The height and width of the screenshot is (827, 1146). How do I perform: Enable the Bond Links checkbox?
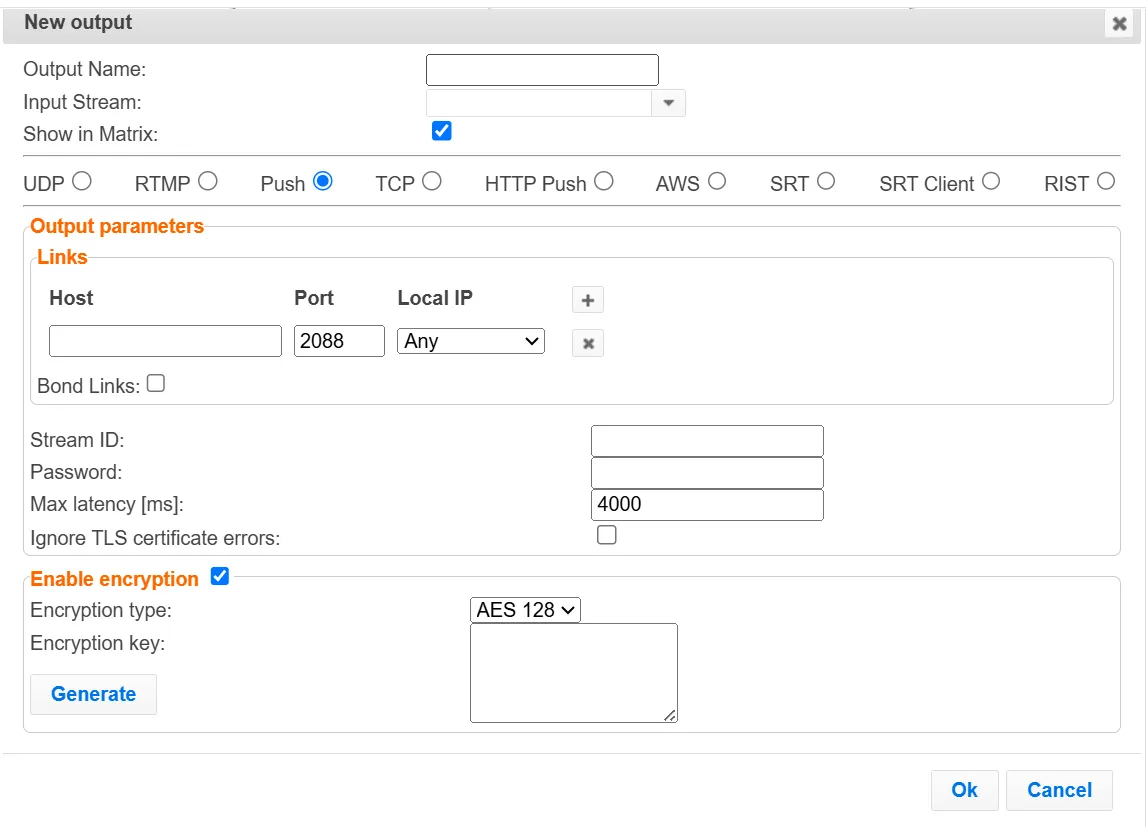point(156,384)
